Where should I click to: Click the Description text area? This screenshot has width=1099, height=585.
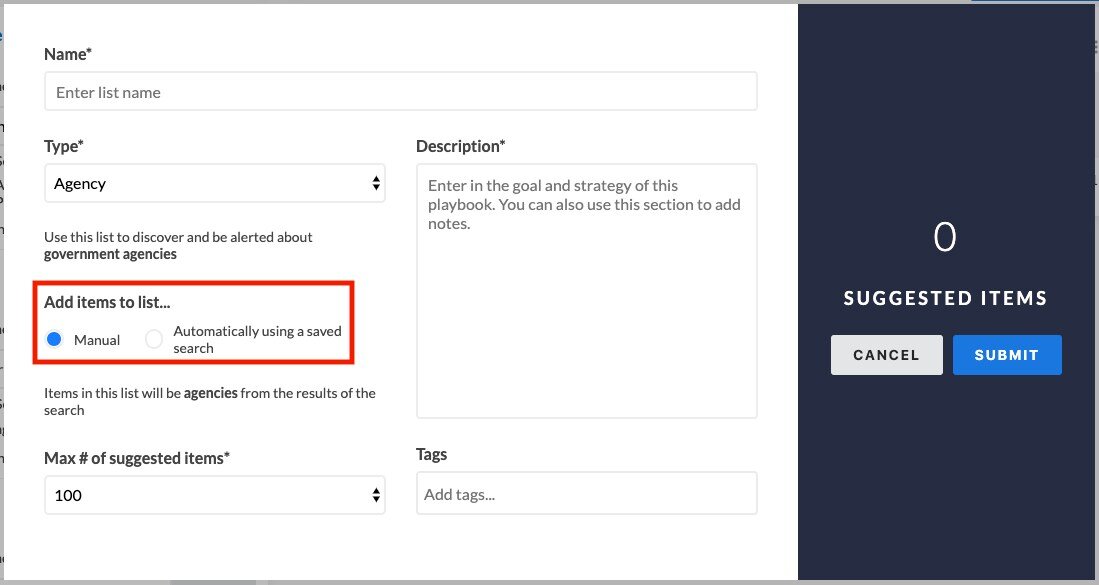click(x=586, y=290)
